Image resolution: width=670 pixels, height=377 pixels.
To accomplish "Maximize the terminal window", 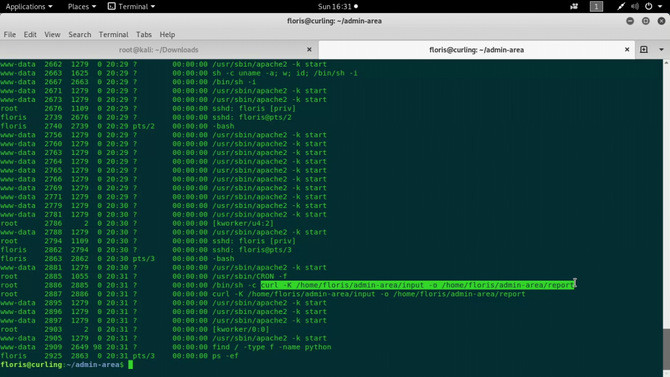I will pyautogui.click(x=646, y=21).
